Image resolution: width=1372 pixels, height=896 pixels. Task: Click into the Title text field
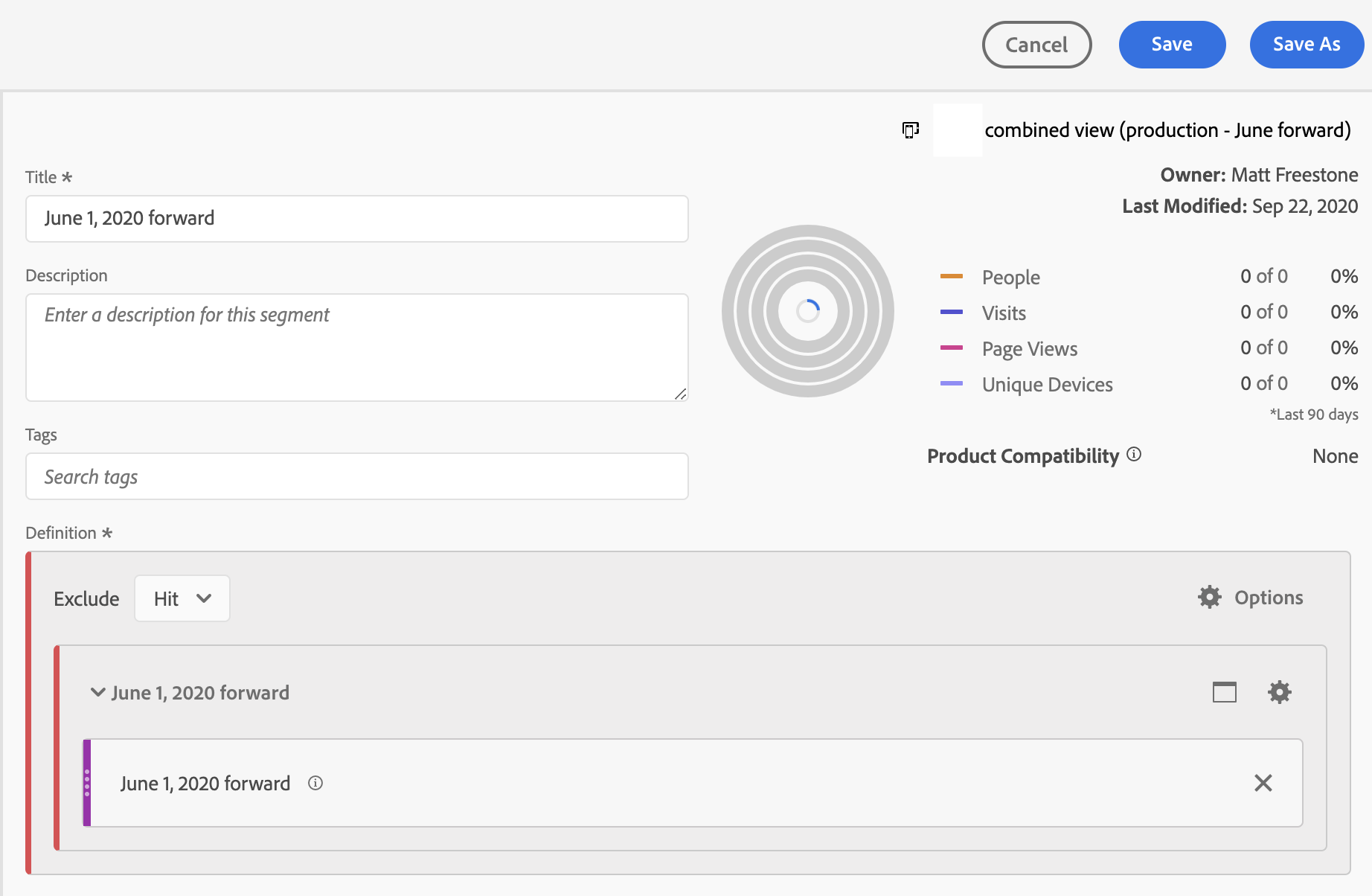coord(357,219)
